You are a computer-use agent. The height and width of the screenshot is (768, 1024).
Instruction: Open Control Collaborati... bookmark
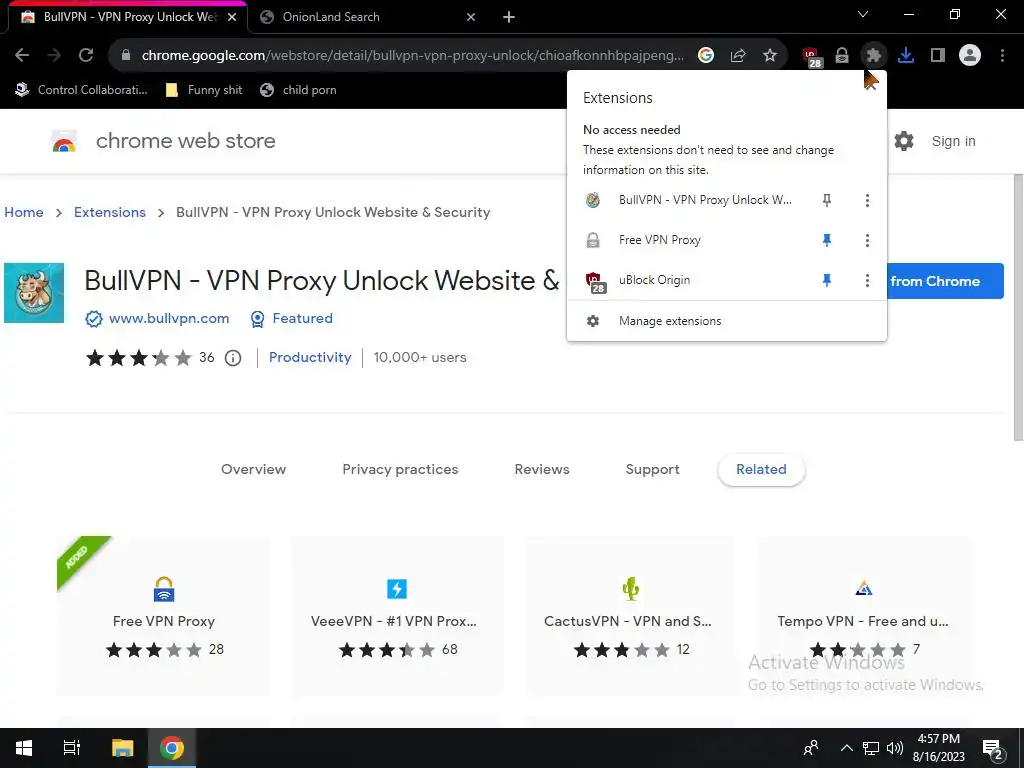click(x=82, y=90)
